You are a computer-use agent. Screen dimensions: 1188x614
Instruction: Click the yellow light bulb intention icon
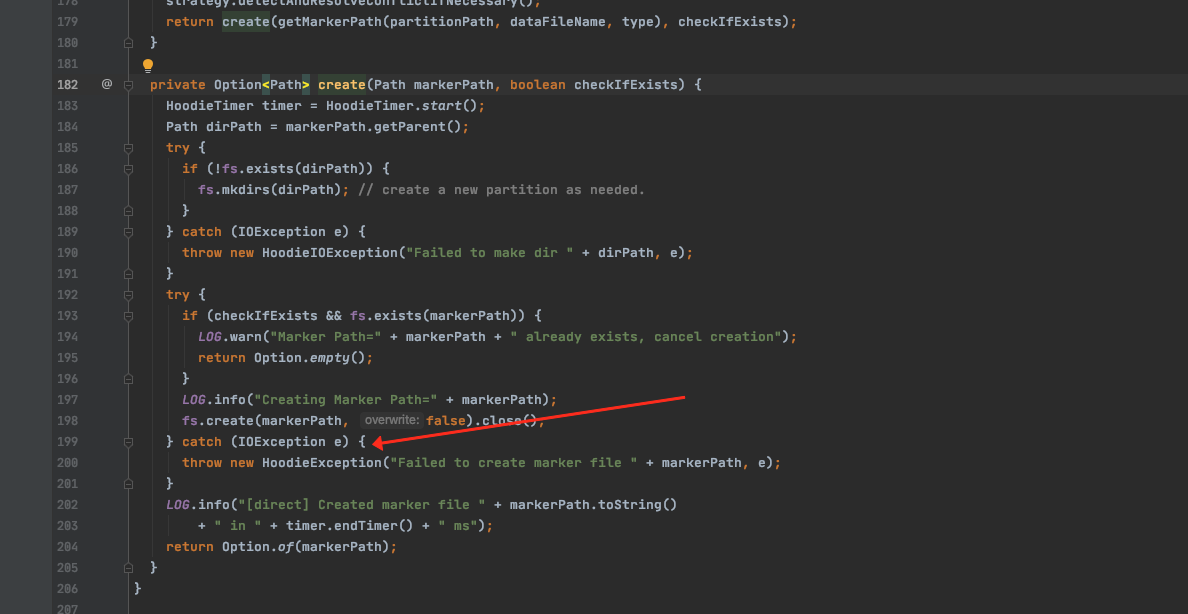tap(148, 65)
